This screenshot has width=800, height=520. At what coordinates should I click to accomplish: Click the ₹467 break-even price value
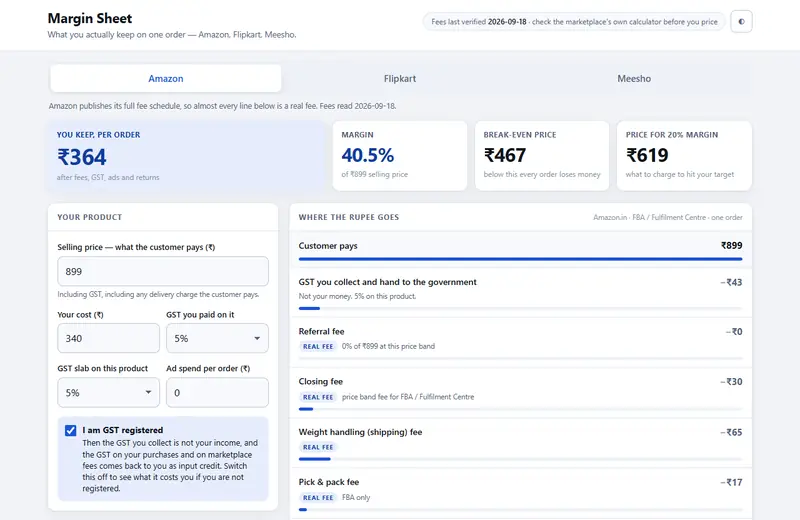click(x=505, y=155)
